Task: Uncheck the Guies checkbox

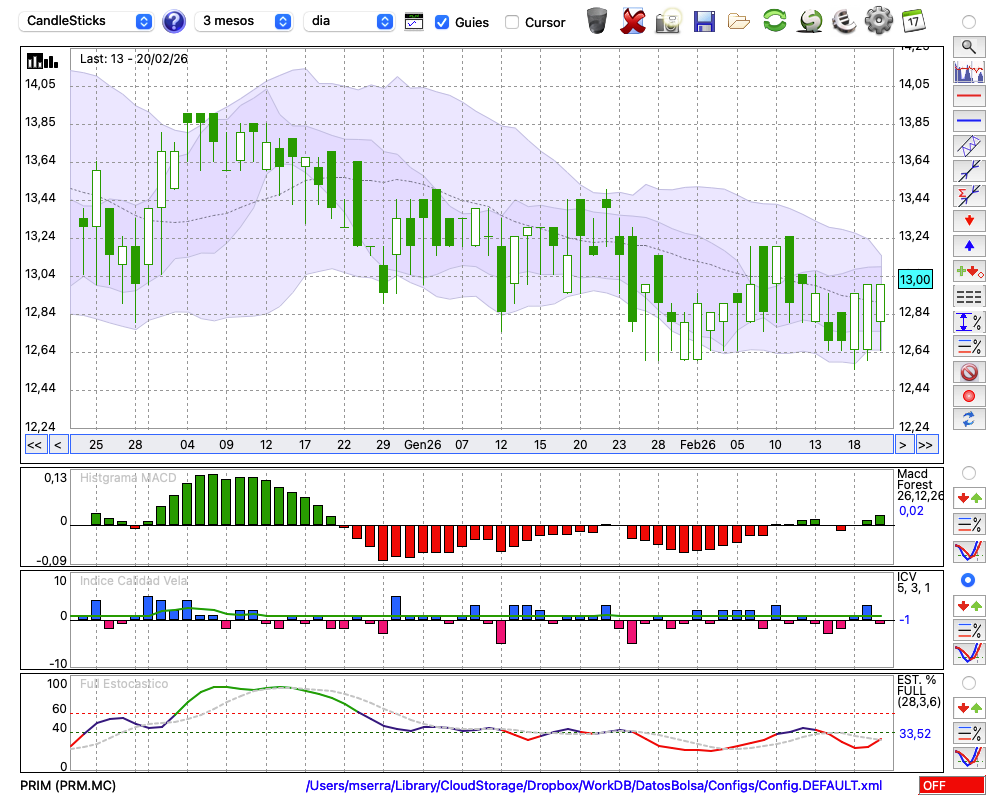Action: click(x=442, y=22)
